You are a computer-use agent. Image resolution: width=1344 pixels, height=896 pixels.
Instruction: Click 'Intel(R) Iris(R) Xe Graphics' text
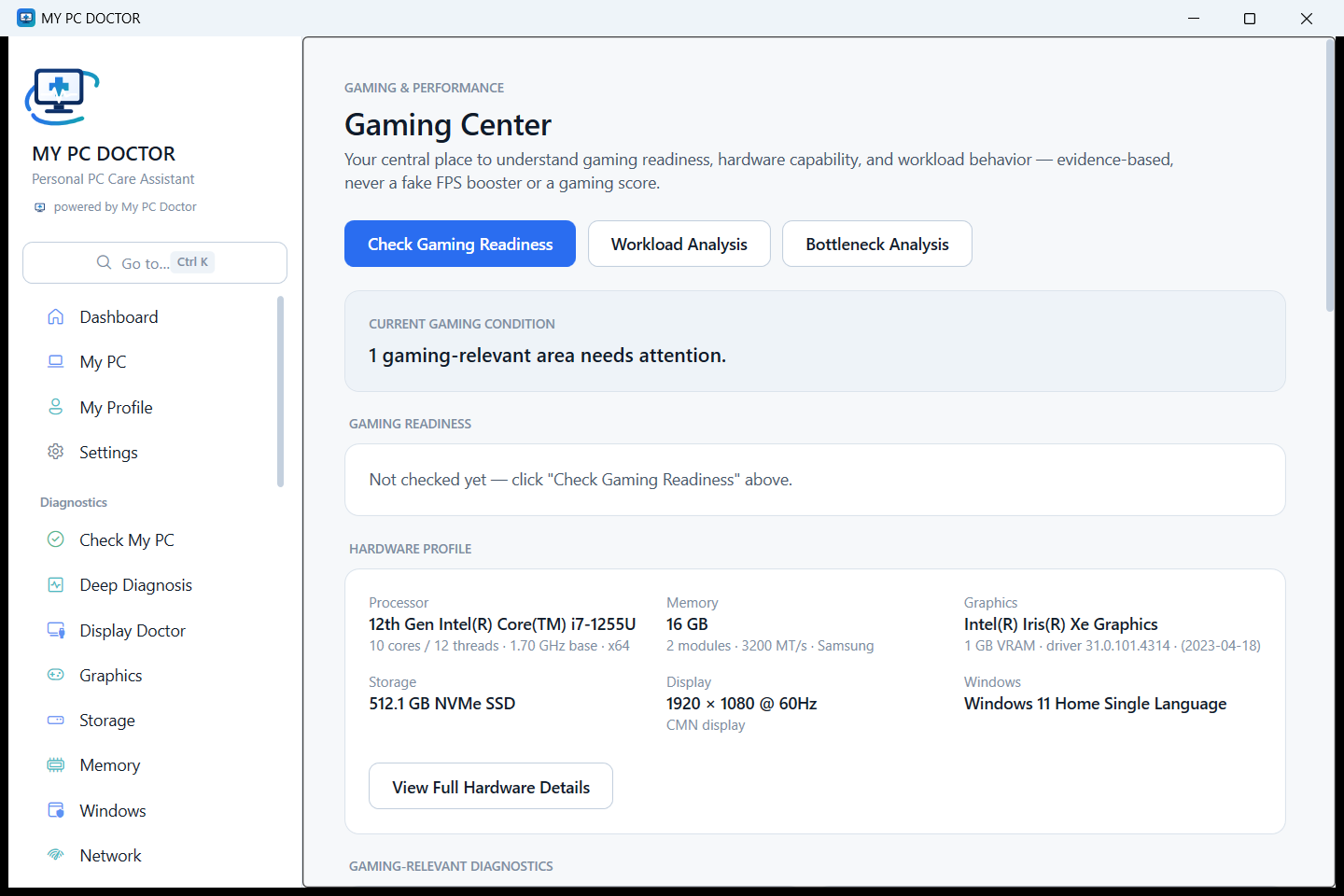pos(1061,624)
